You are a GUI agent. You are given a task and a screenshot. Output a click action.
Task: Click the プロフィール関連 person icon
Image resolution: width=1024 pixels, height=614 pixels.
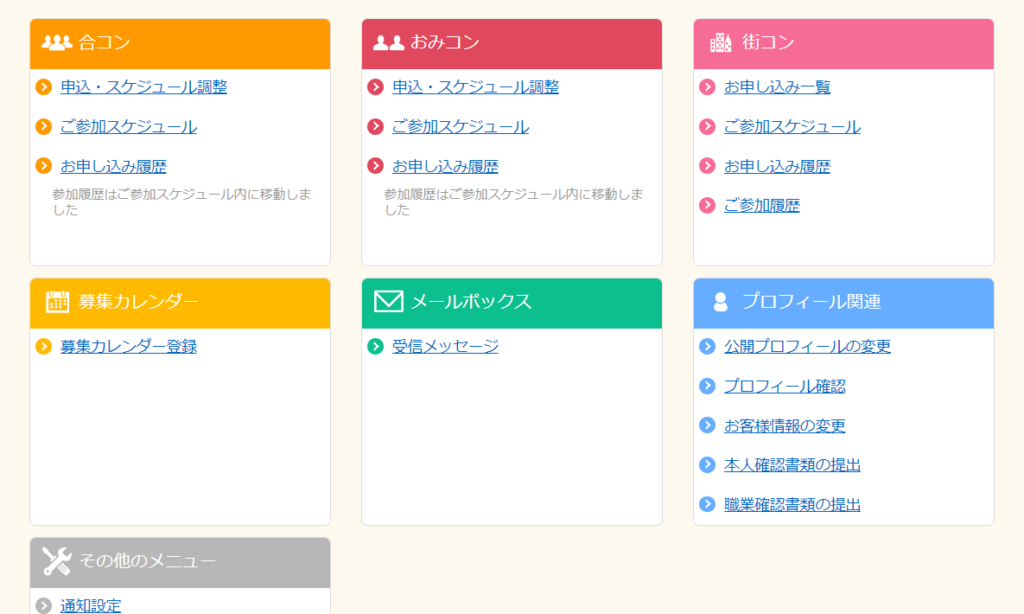[x=720, y=301]
